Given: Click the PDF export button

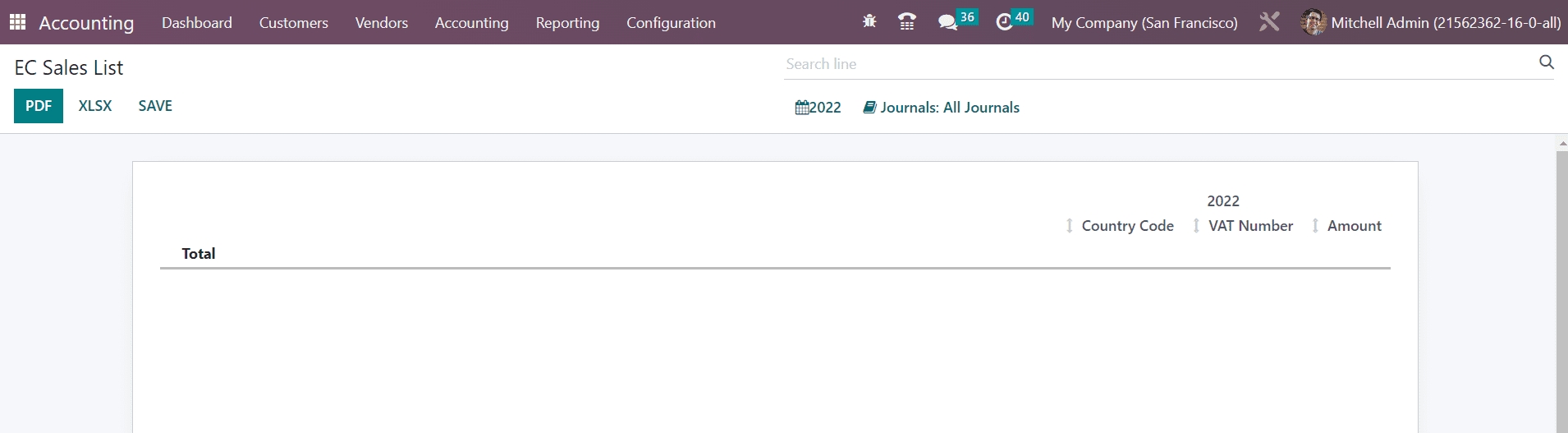Looking at the screenshot, I should [39, 106].
